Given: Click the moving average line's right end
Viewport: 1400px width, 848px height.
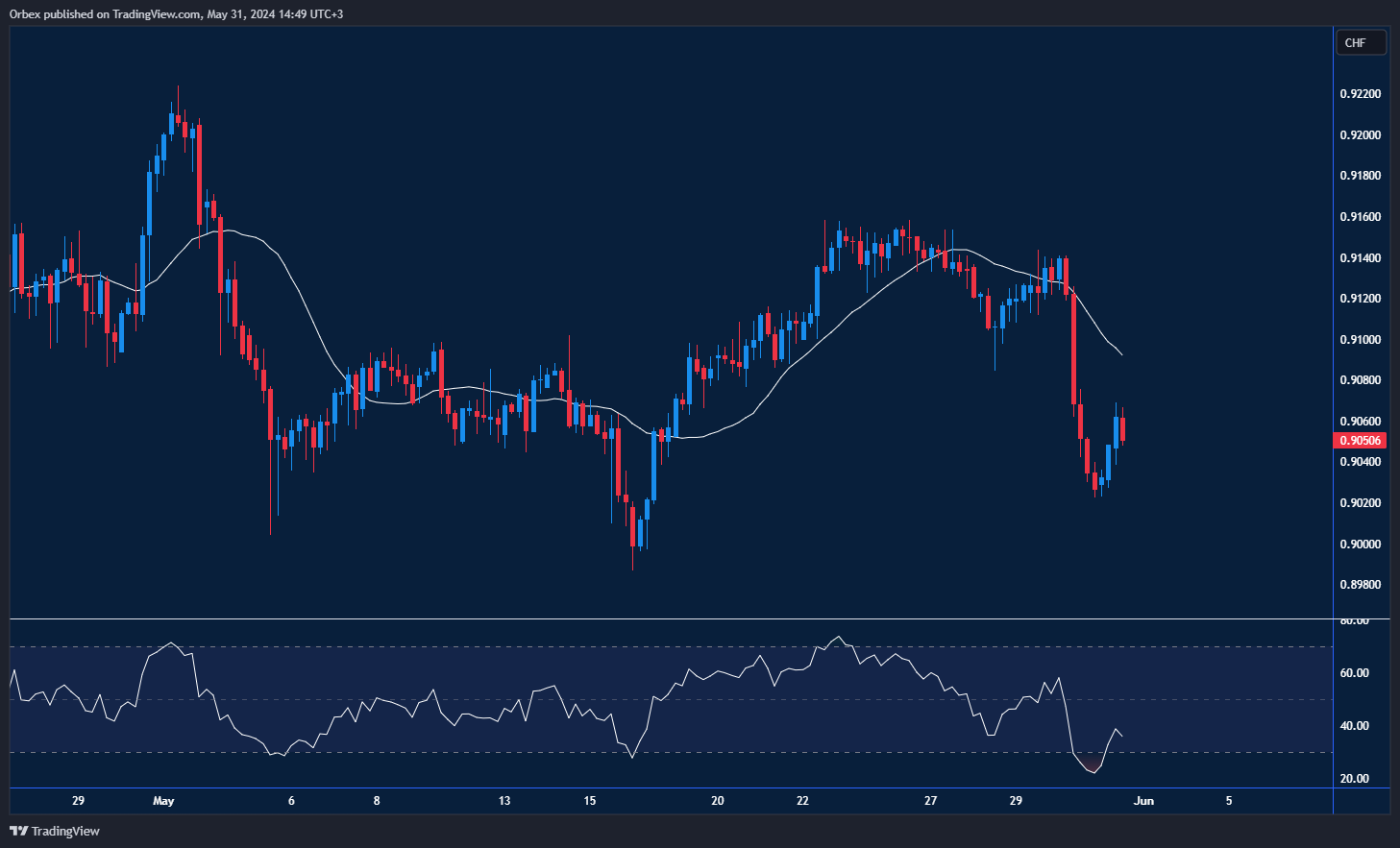Looking at the screenshot, I should pyautogui.click(x=1121, y=354).
